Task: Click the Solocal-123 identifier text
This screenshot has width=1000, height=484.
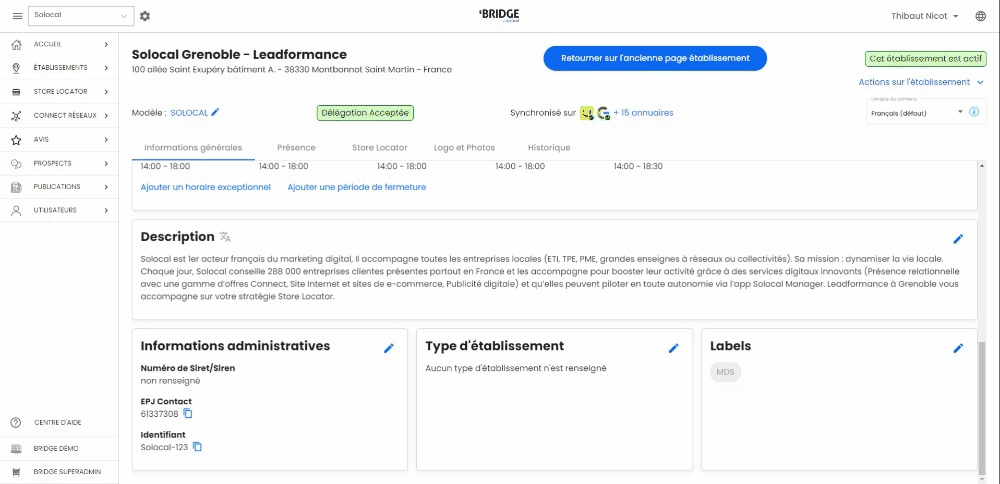Action: (x=164, y=447)
